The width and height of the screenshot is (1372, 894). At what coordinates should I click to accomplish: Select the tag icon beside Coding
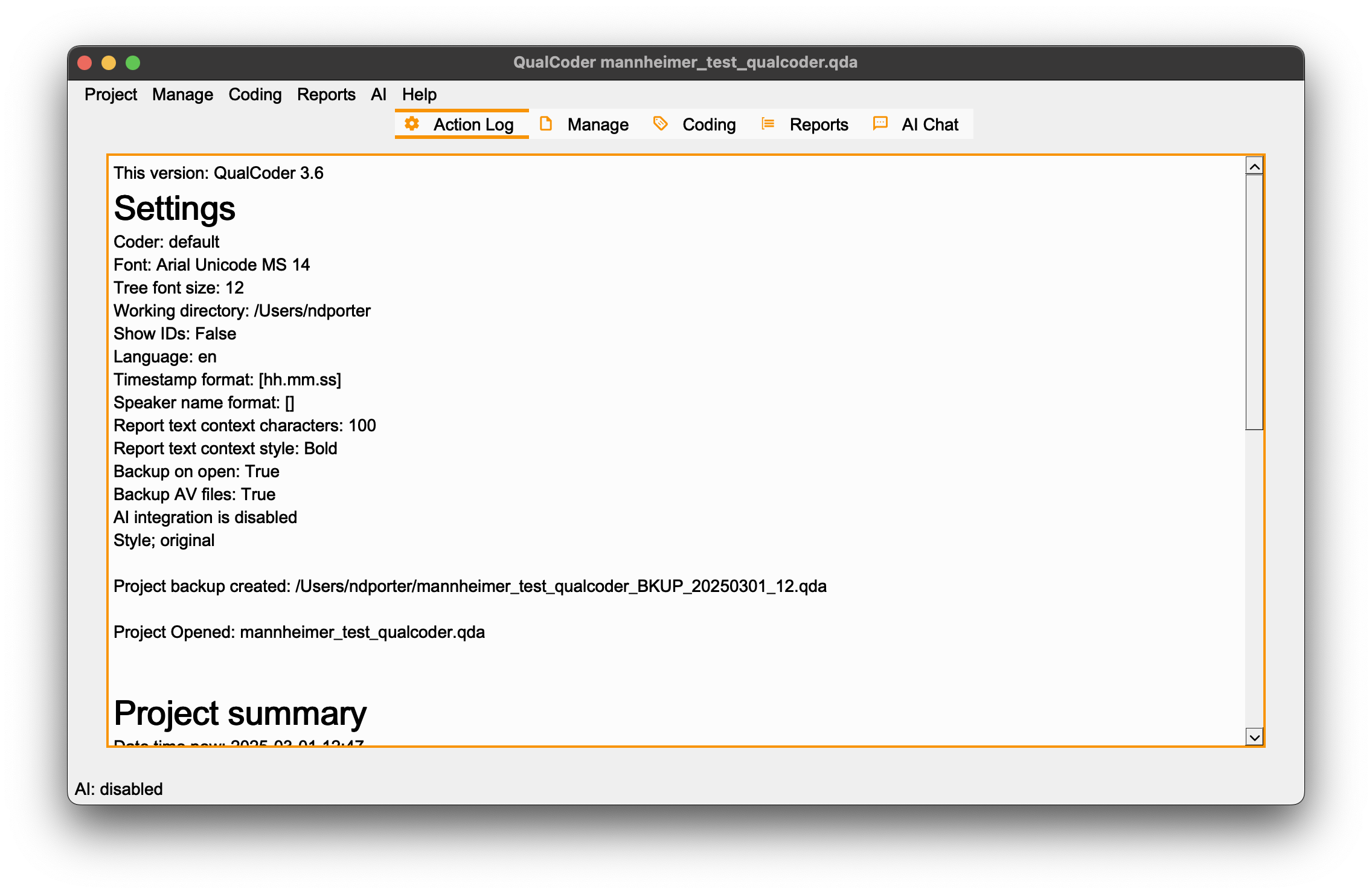(661, 124)
